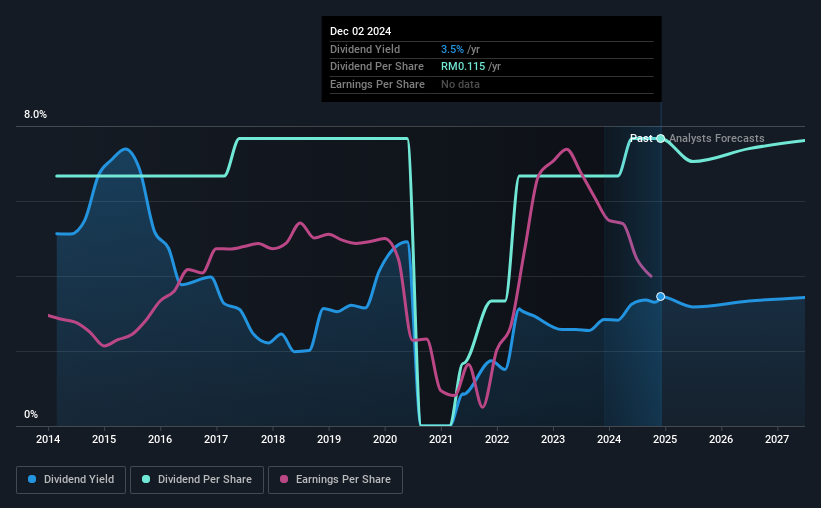Select the 2025 x-axis label
Screen dimensions: 821x508
665,439
